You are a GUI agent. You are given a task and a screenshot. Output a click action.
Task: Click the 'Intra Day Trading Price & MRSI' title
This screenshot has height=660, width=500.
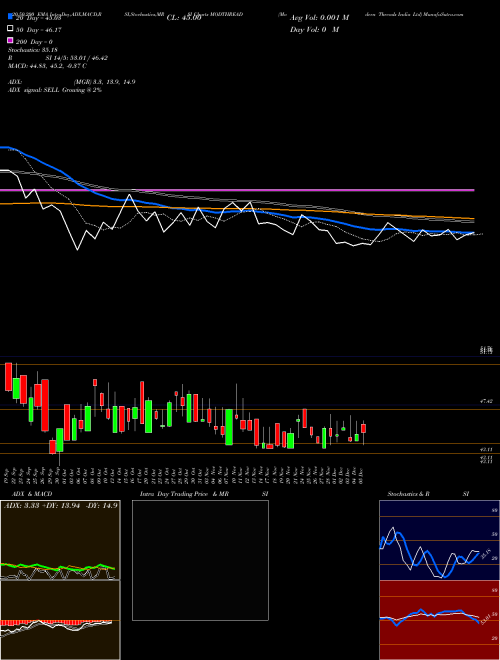coord(204,494)
